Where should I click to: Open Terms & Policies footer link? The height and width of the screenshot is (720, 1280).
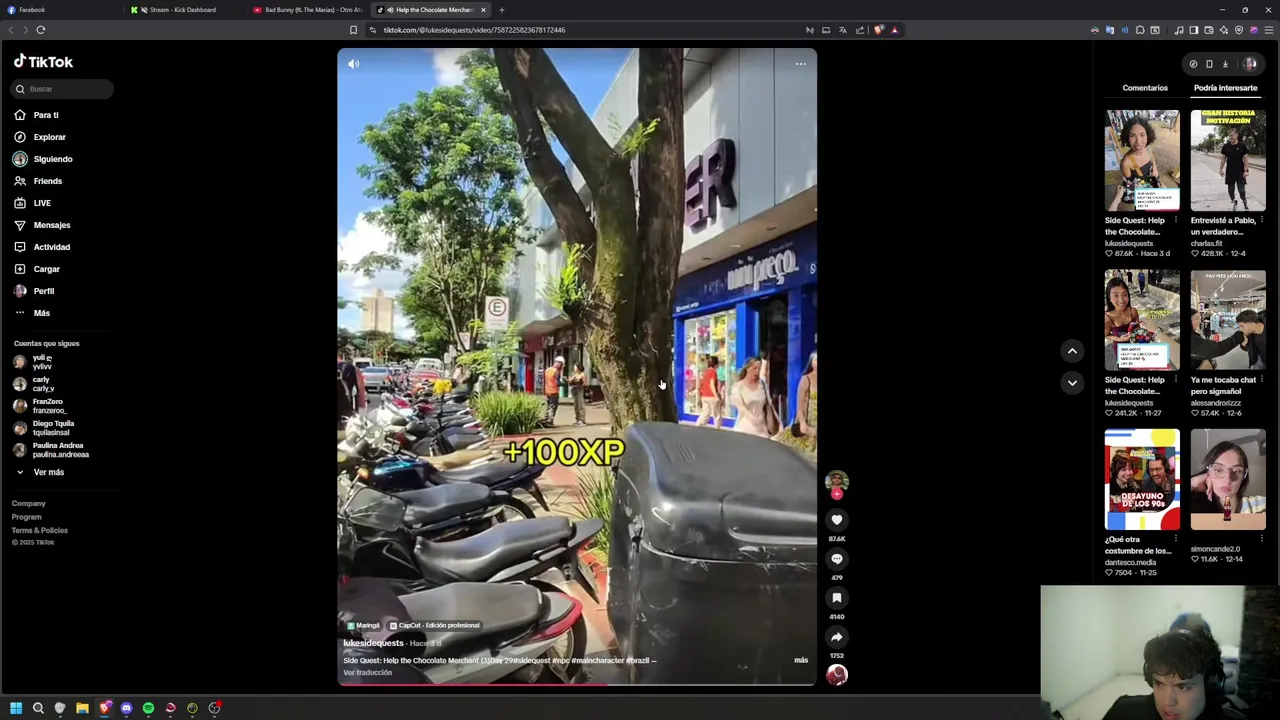[40, 530]
